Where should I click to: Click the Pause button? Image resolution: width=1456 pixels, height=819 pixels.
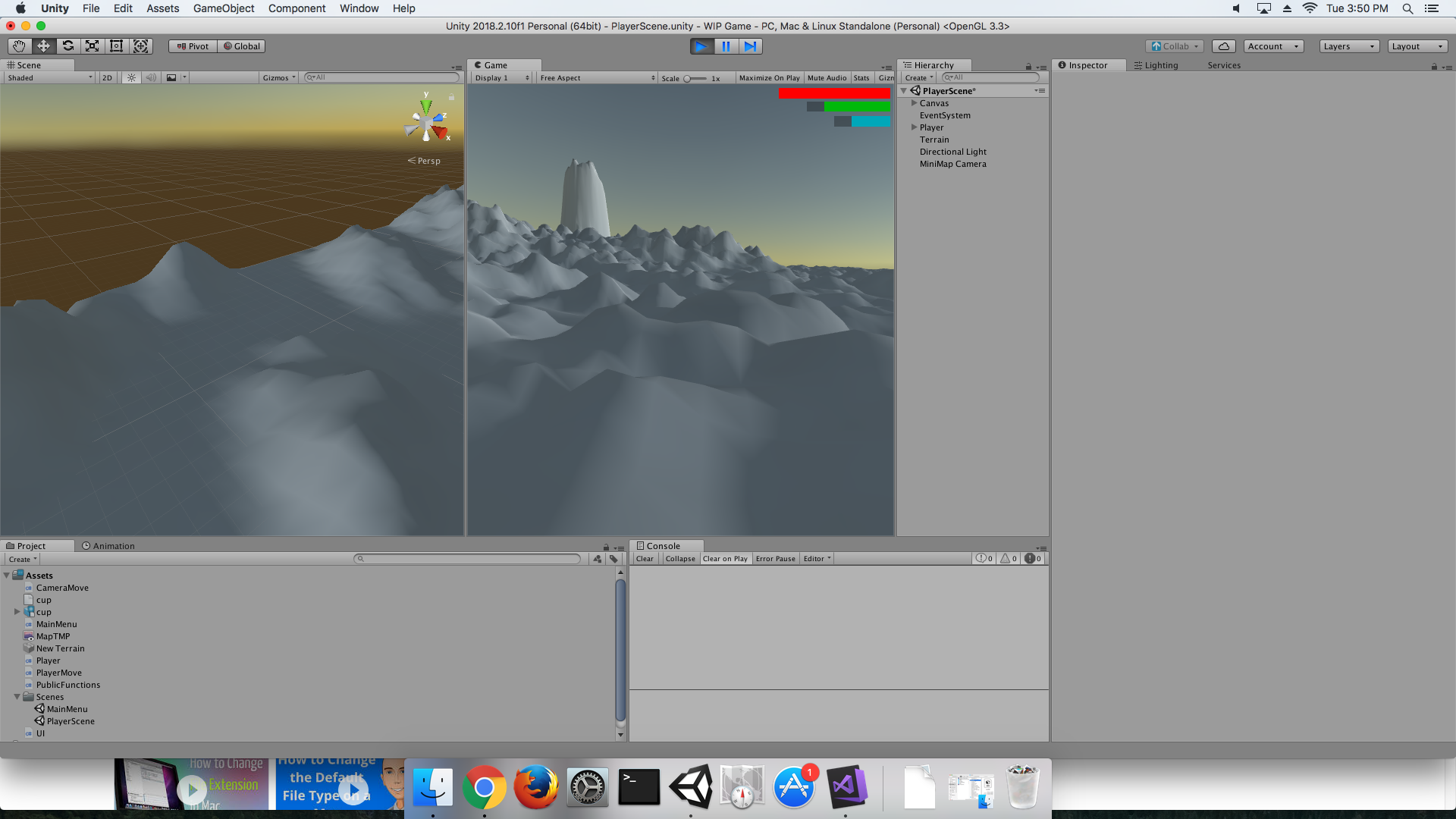click(x=726, y=46)
